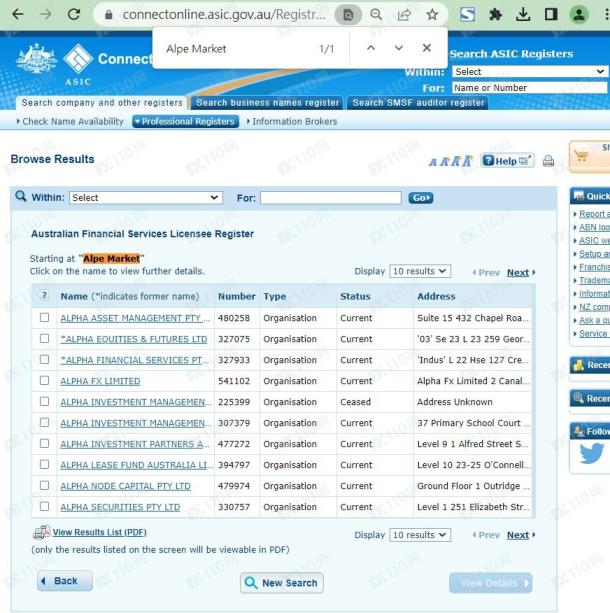Click top Next results link

(x=518, y=272)
